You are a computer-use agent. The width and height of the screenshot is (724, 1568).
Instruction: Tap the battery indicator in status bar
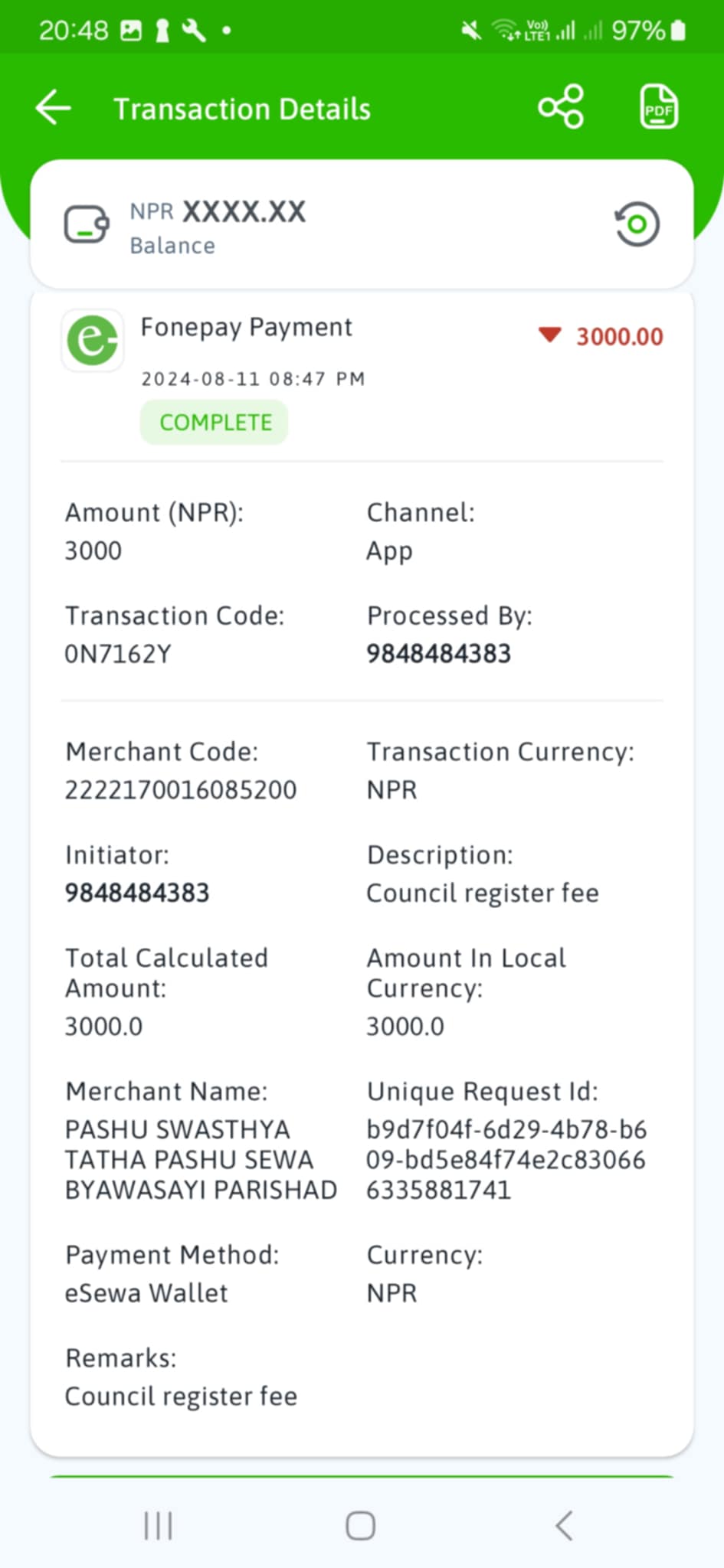678,31
